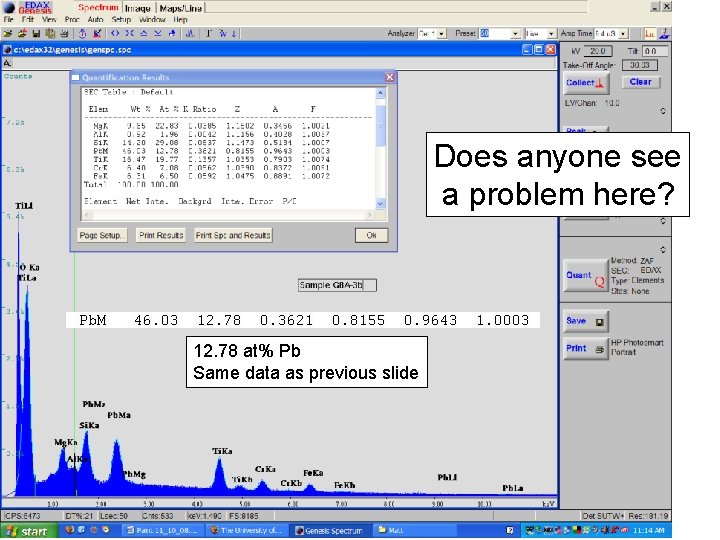Click the printer toolbar icon
Screen dimensions: 720x540
coord(64,34)
